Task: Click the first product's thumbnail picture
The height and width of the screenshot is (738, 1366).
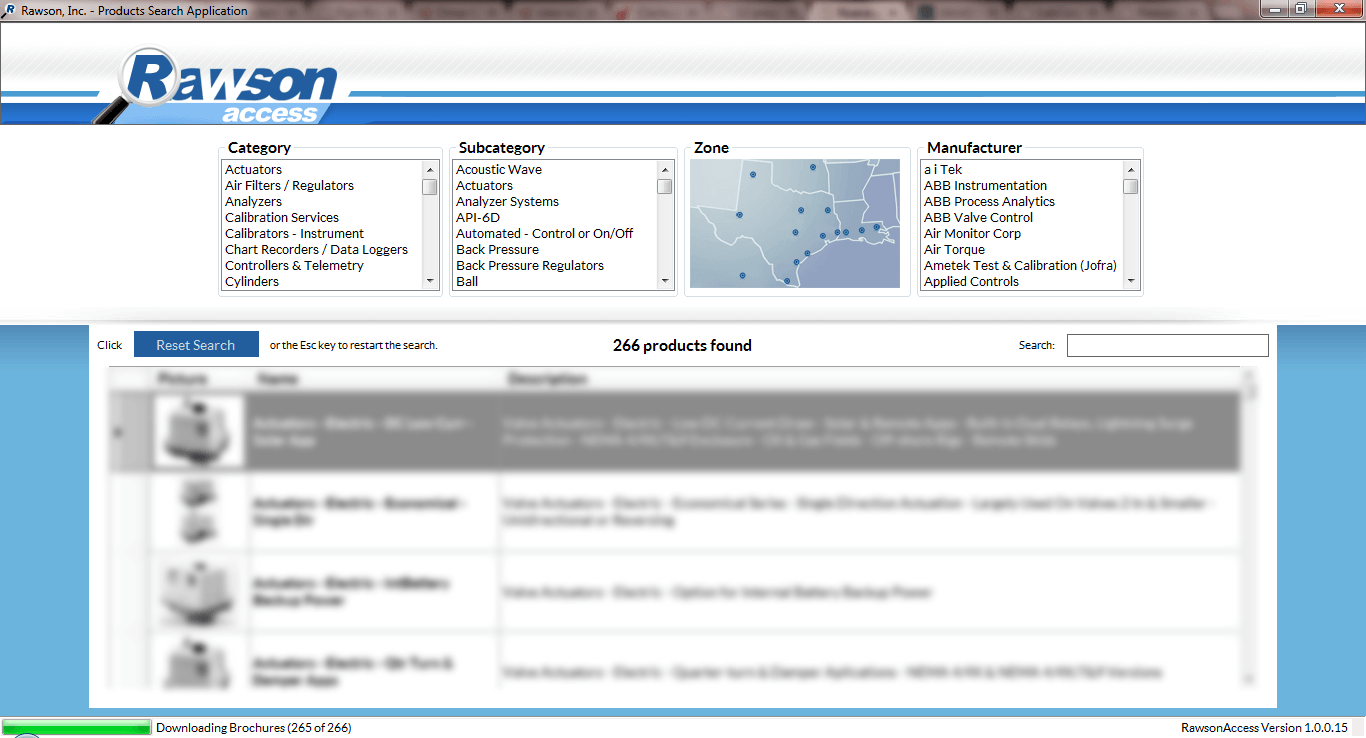Action: click(199, 431)
